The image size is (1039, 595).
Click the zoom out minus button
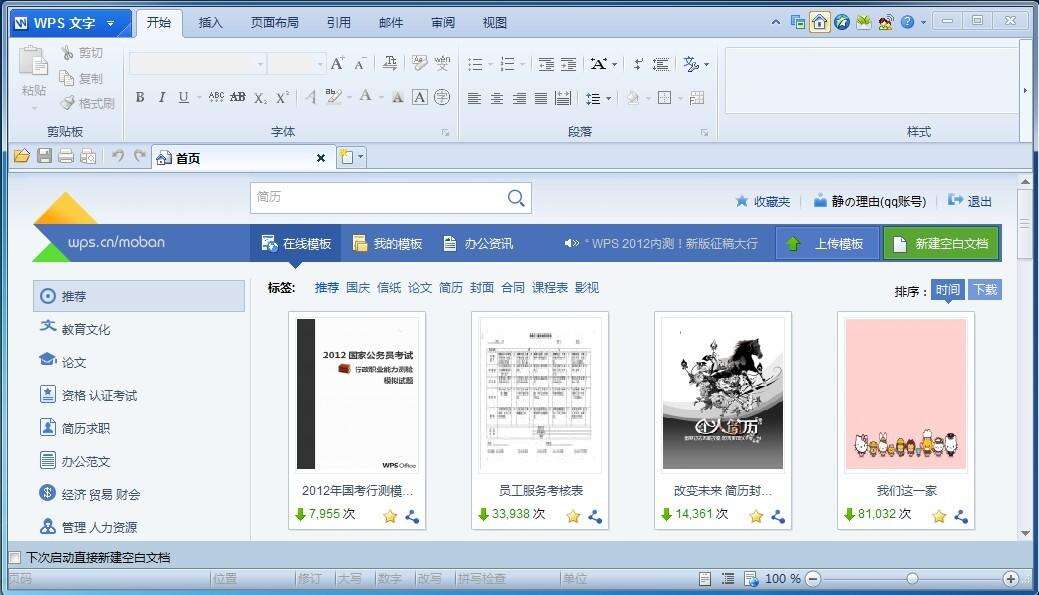coord(813,578)
